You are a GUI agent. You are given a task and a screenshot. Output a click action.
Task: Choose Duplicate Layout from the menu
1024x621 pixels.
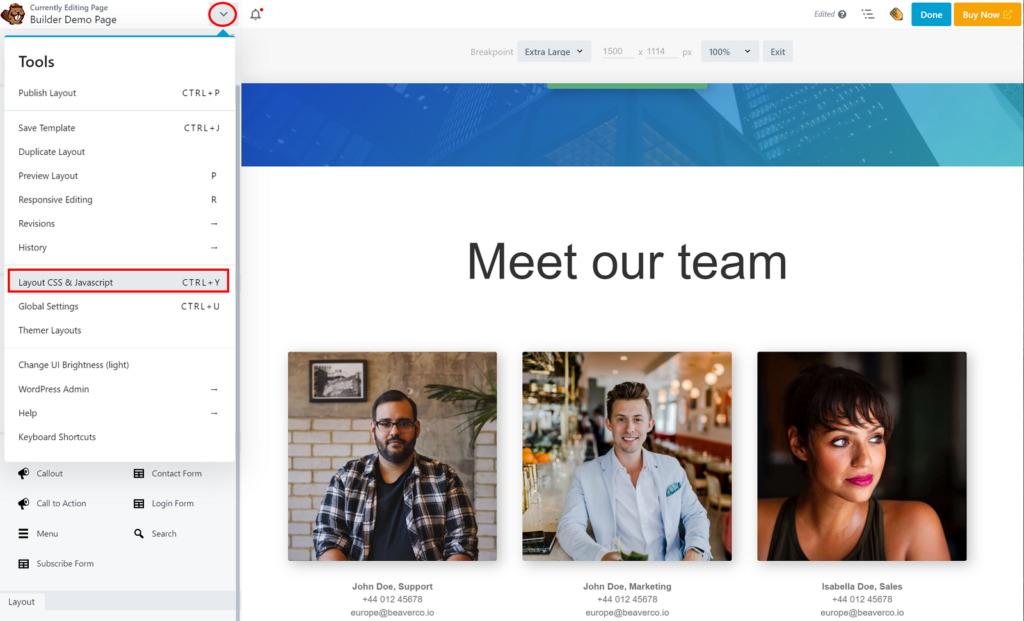pos(119,151)
